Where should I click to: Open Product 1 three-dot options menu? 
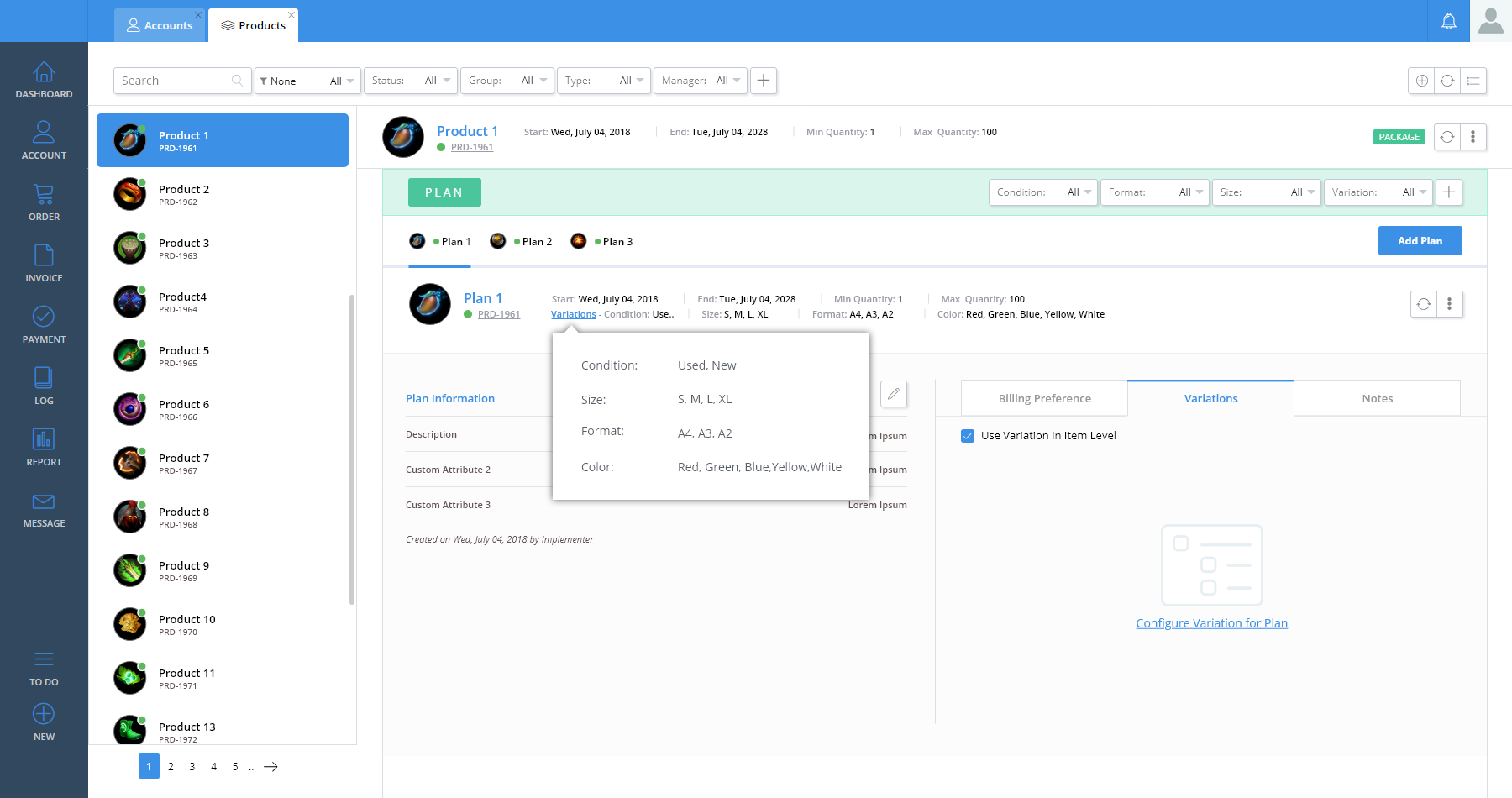(1473, 137)
